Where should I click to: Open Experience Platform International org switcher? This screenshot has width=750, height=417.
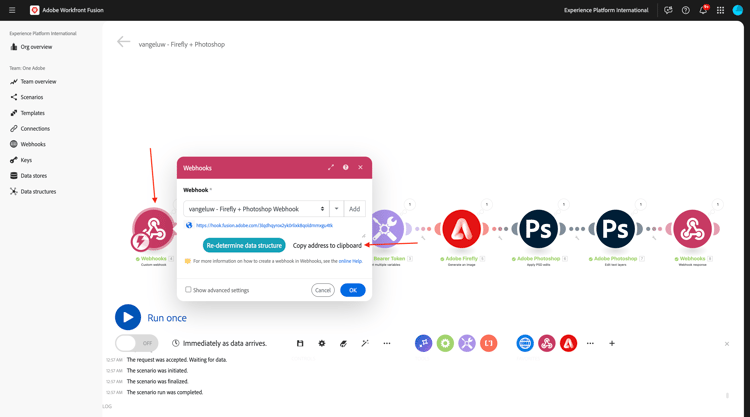(x=606, y=10)
